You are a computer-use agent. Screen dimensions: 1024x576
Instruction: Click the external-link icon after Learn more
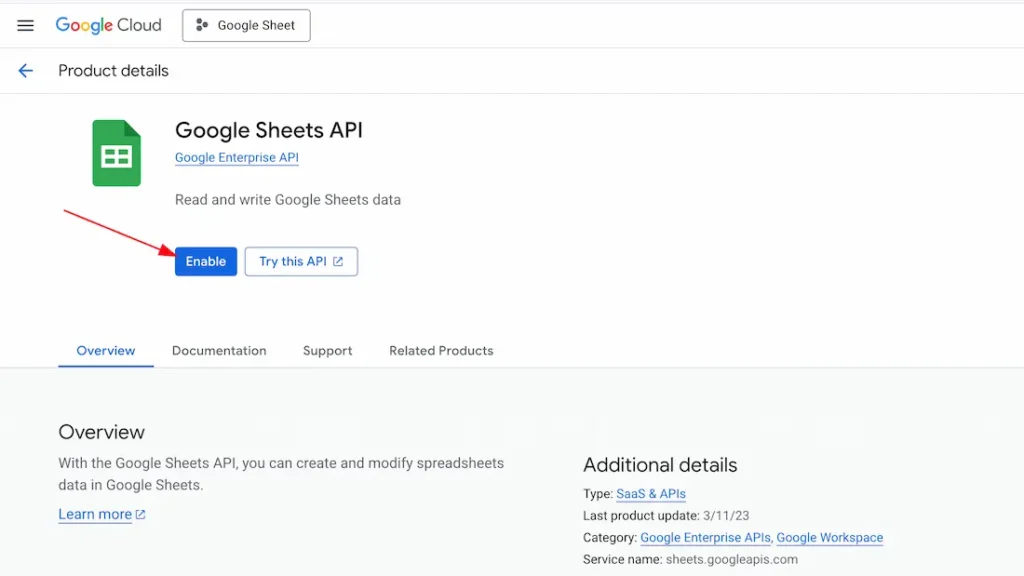141,515
